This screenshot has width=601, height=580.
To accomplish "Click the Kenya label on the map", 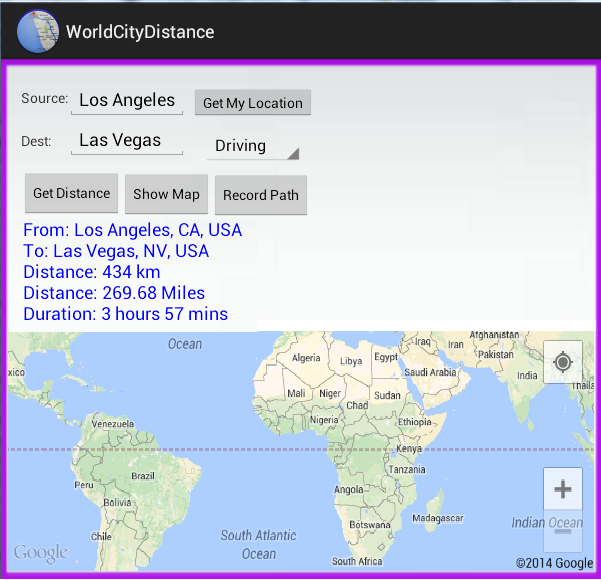I will (x=409, y=448).
